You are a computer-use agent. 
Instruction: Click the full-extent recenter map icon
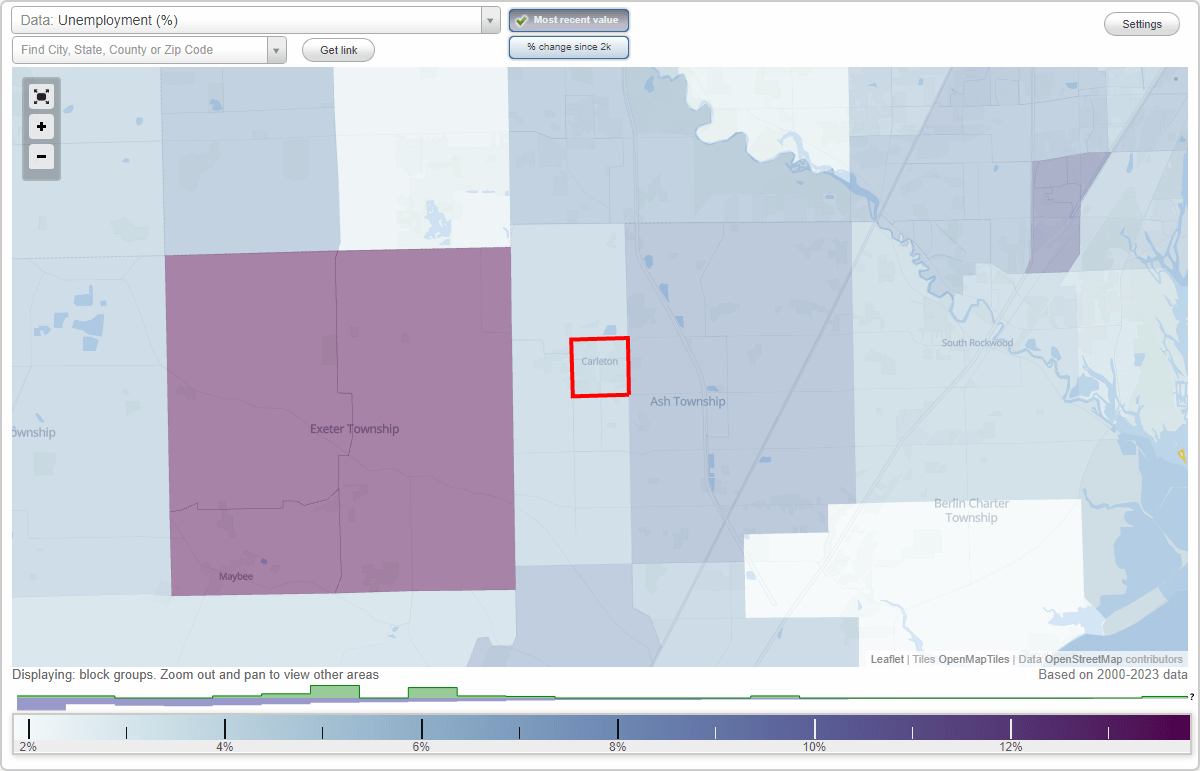tap(41, 96)
